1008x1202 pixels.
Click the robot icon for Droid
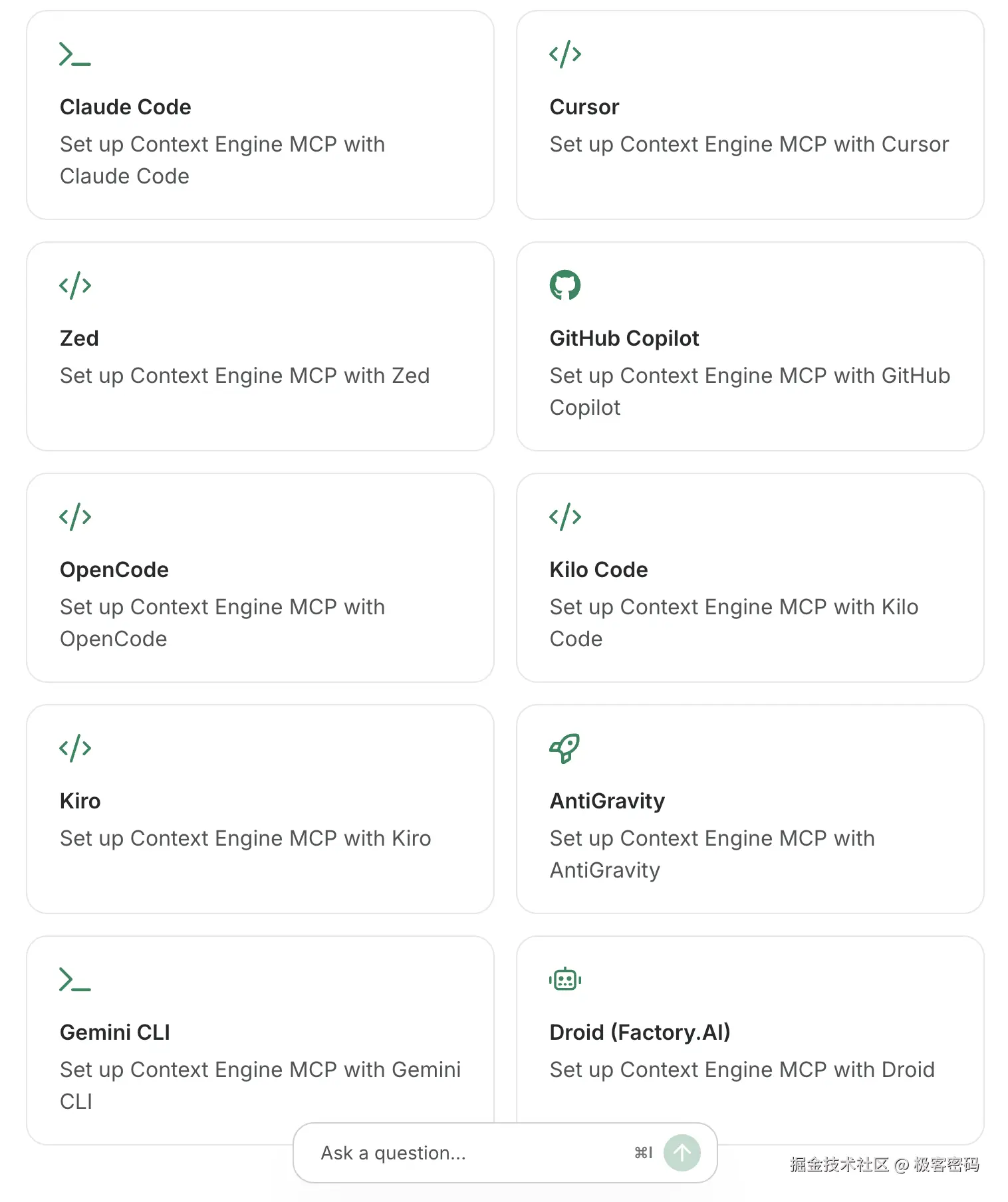click(565, 979)
